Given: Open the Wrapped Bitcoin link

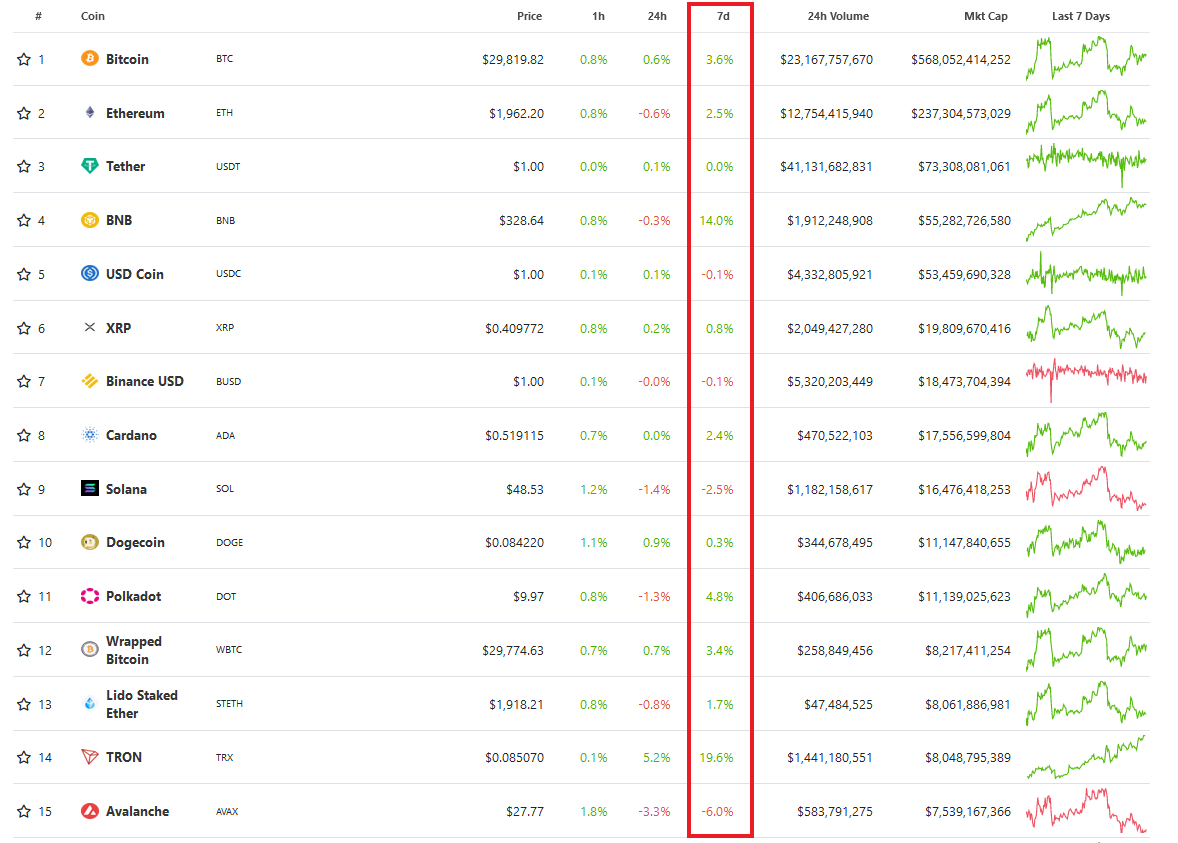Looking at the screenshot, I should click(134, 650).
